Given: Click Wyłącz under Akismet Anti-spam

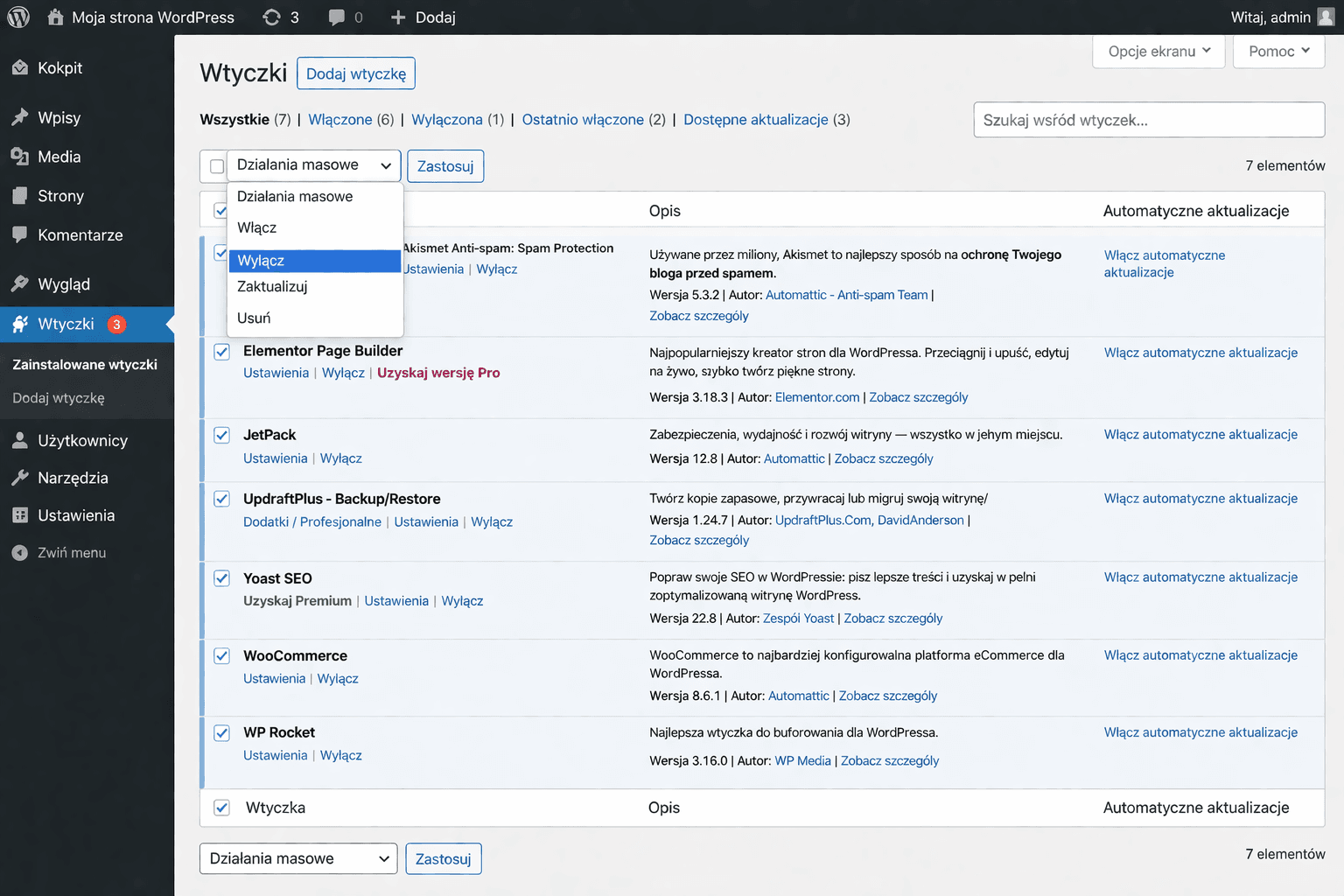Looking at the screenshot, I should tap(497, 269).
